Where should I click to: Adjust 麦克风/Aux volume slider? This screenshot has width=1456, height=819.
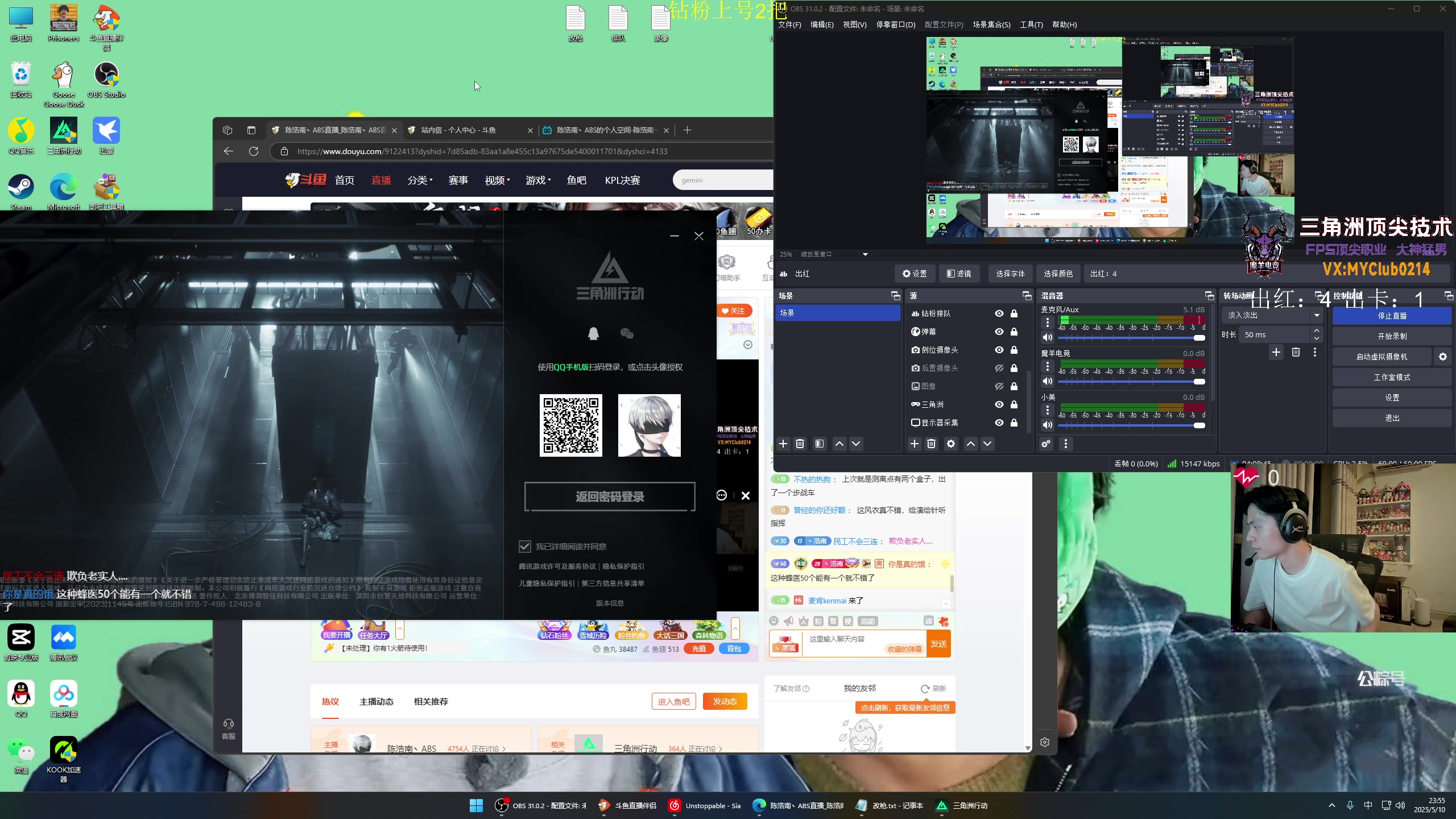click(x=1132, y=338)
